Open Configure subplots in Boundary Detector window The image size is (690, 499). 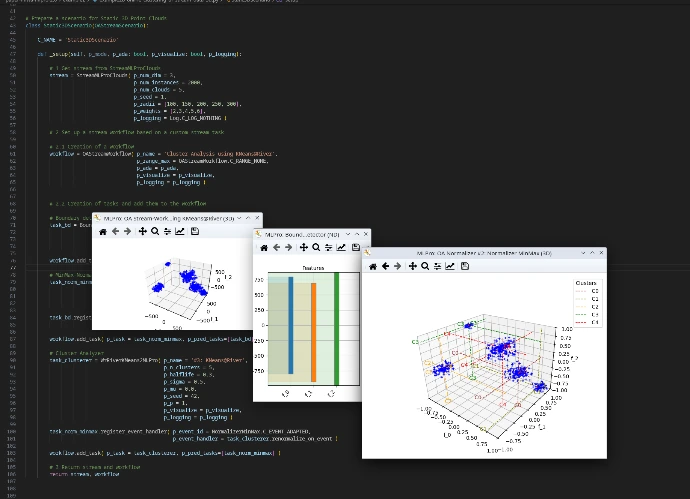point(329,247)
